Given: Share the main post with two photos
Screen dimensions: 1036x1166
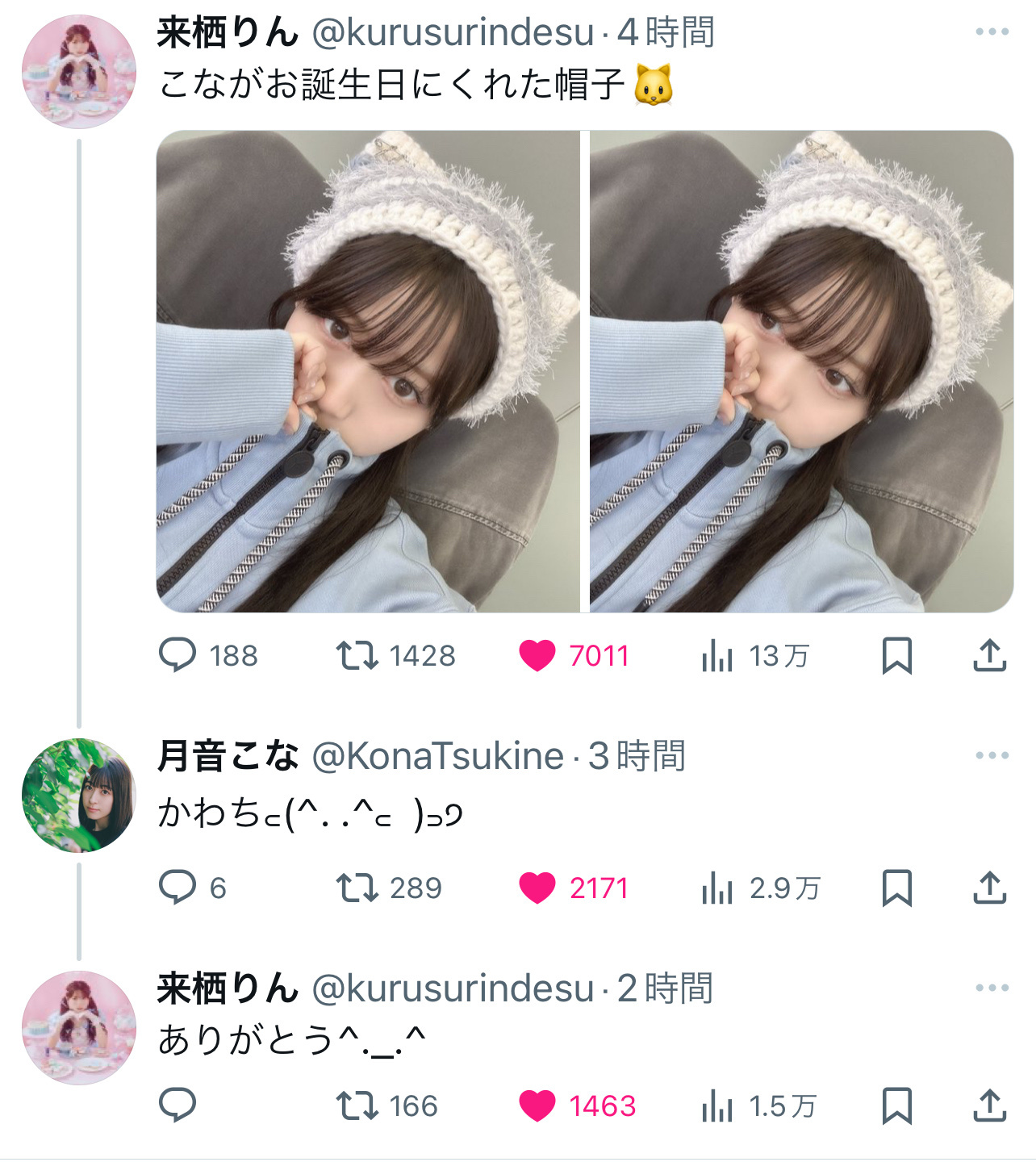Looking at the screenshot, I should point(989,655).
